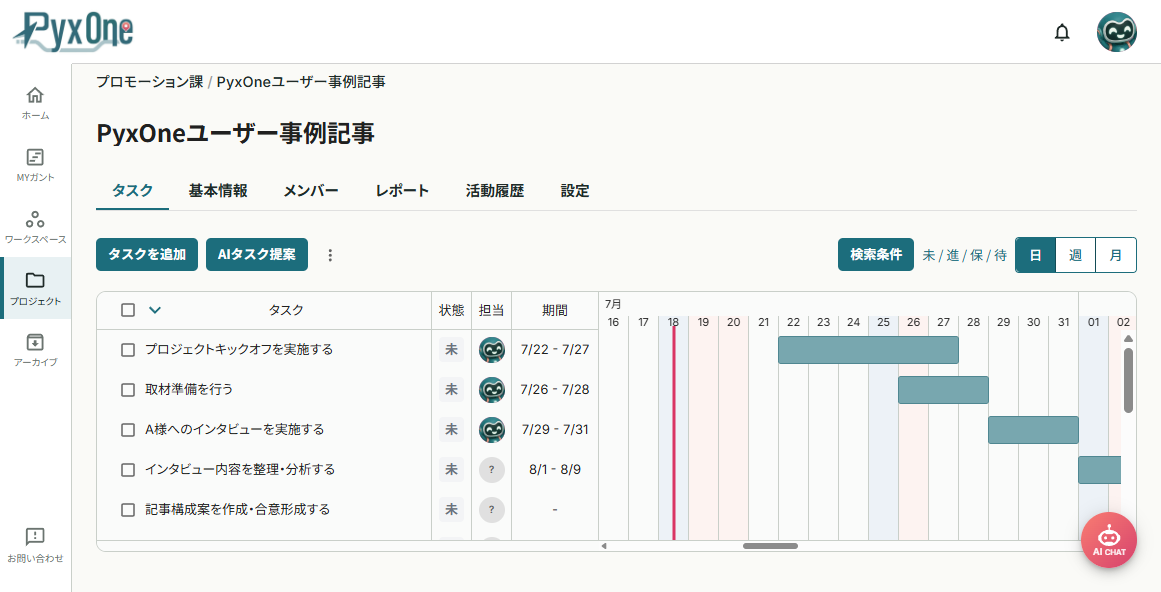
Task: Click the タスクを追加 button
Action: 147,255
